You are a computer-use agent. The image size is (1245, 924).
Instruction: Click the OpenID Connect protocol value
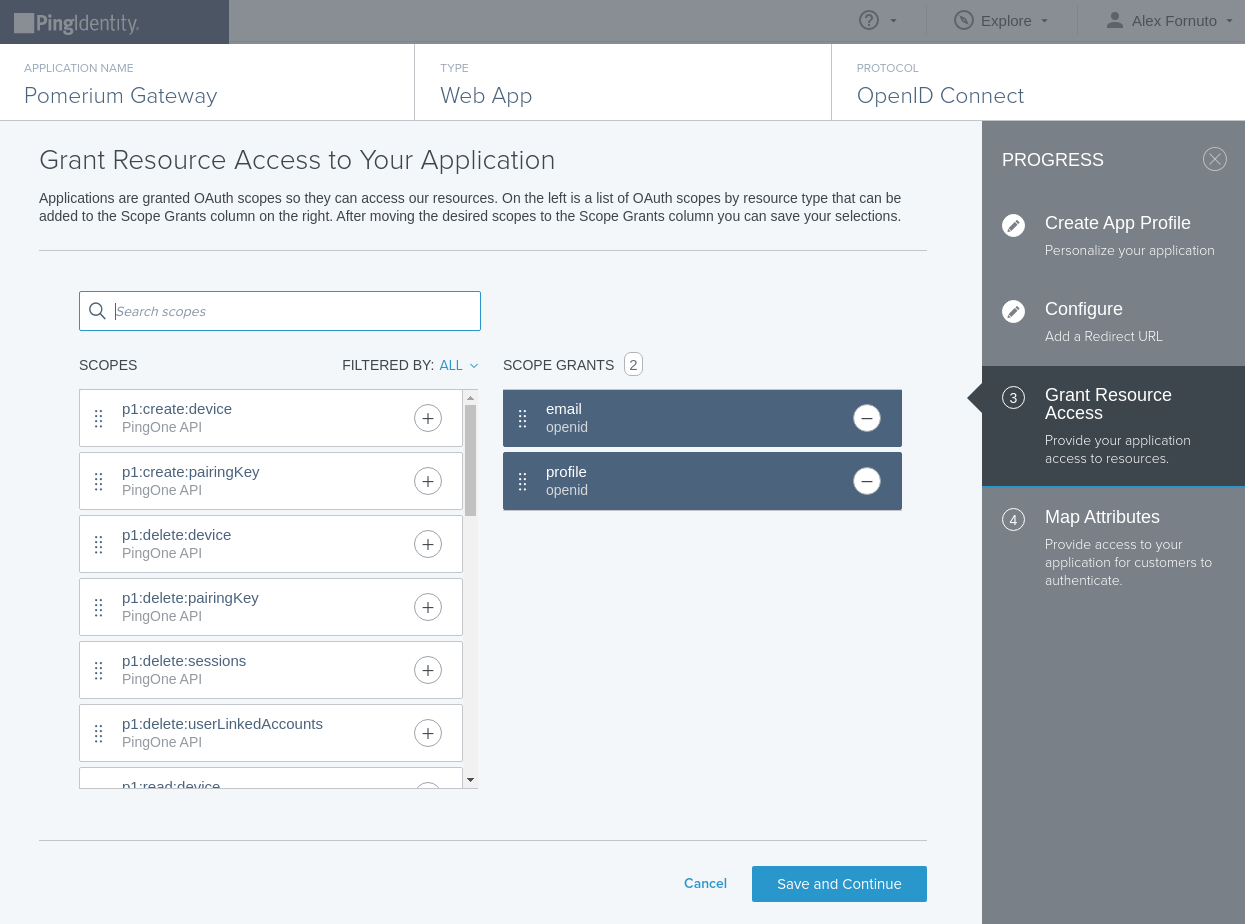click(940, 96)
